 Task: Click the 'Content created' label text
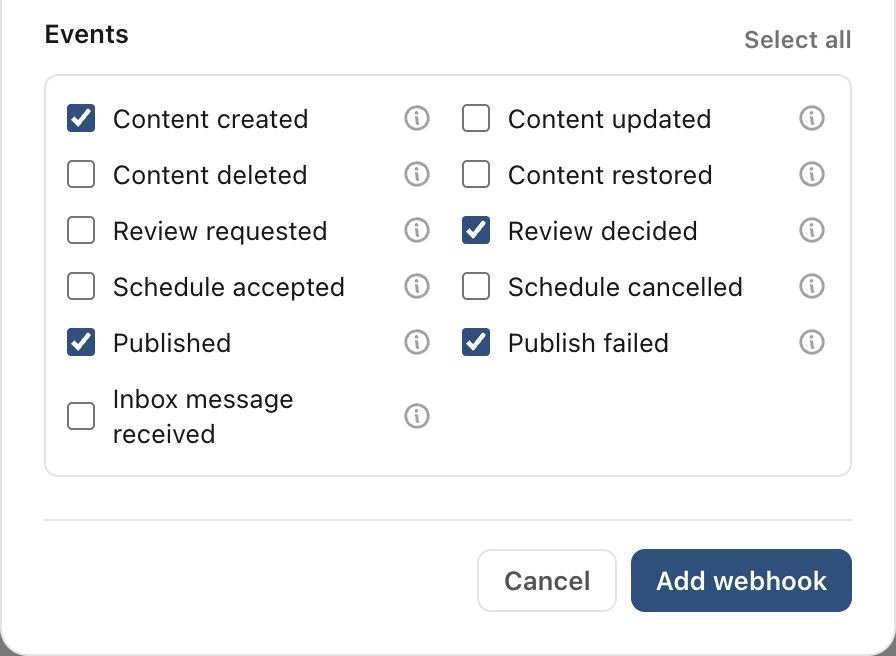click(x=211, y=119)
